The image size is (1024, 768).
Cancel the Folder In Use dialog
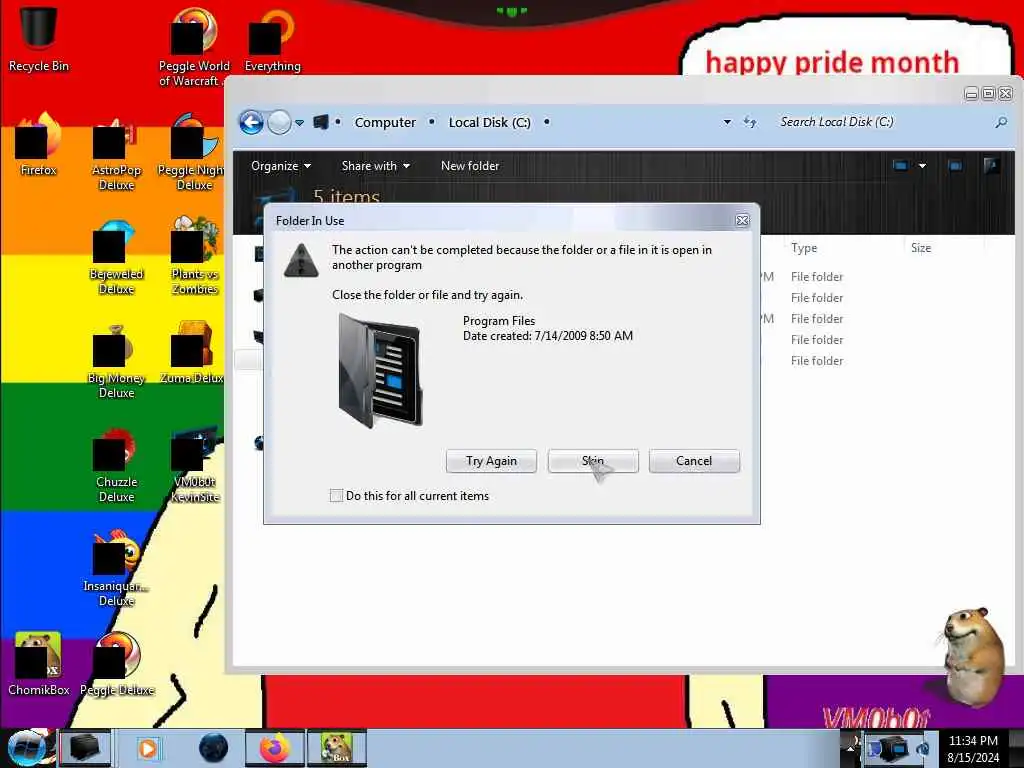(694, 461)
